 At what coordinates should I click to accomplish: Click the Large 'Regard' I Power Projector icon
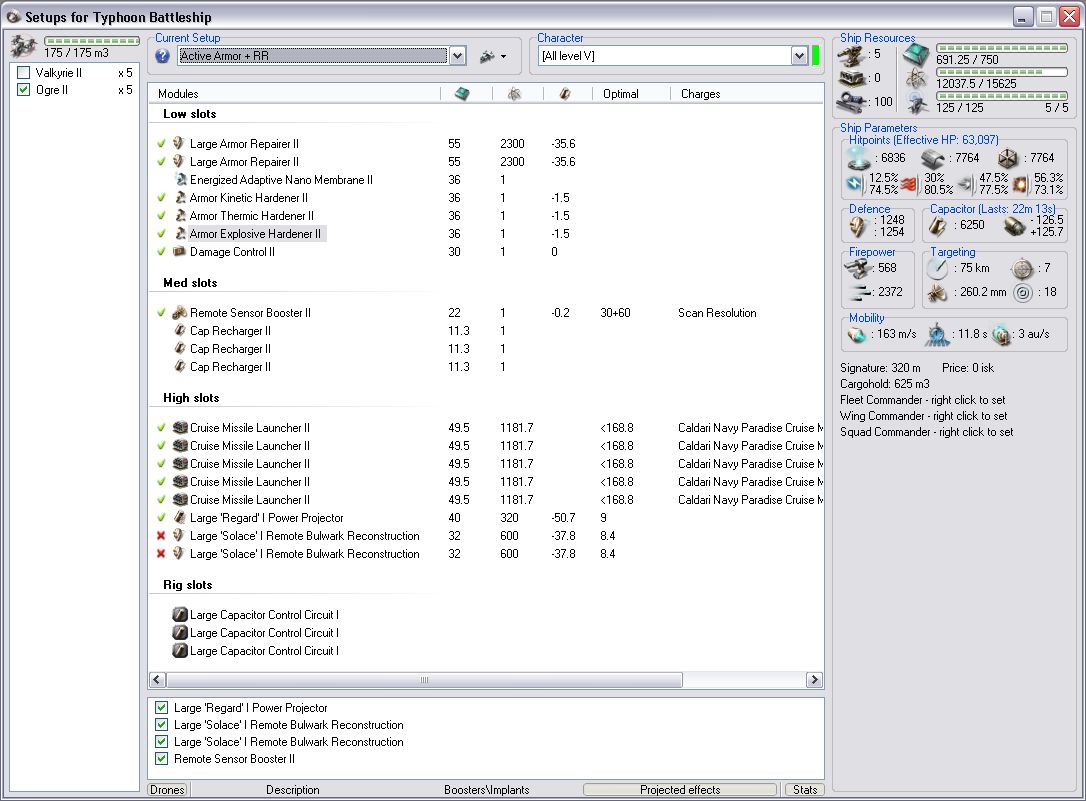[180, 518]
